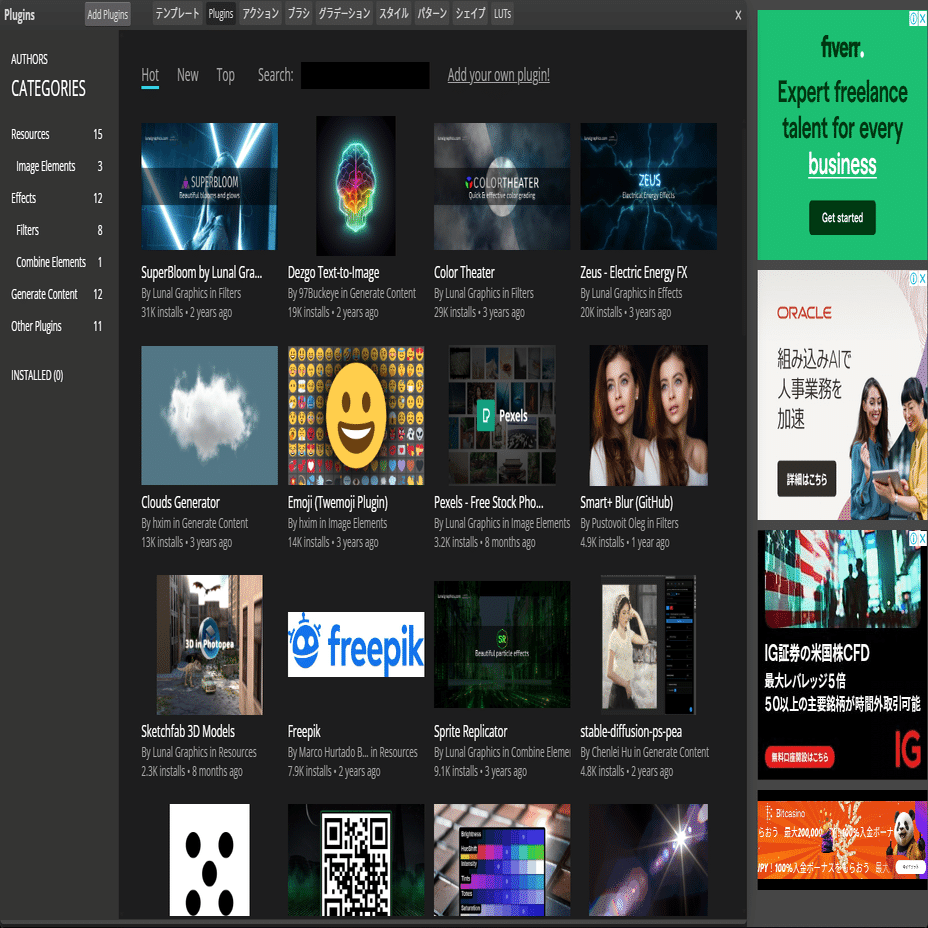Click 'By 97Buckeye in Generate Content' text

352,293
